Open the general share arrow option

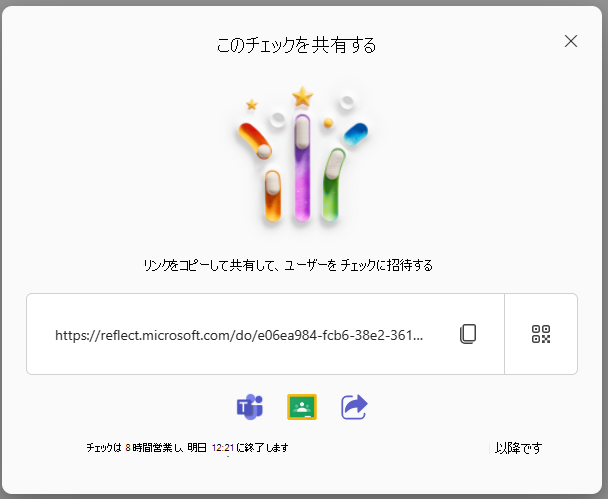tap(354, 407)
